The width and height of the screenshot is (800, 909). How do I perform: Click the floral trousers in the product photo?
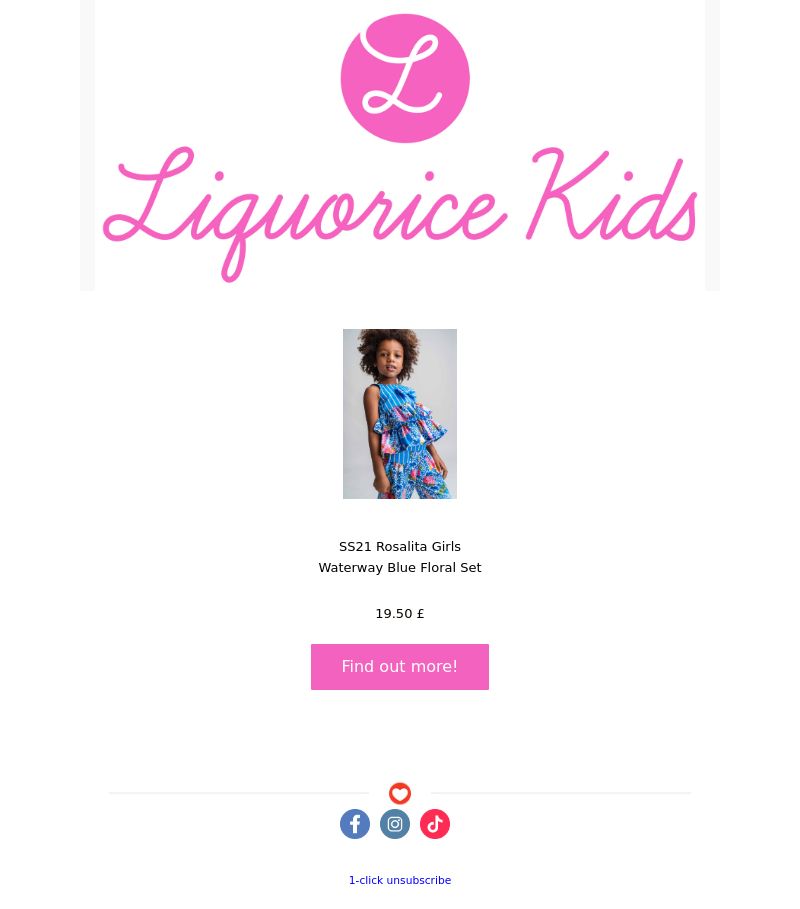tap(414, 478)
